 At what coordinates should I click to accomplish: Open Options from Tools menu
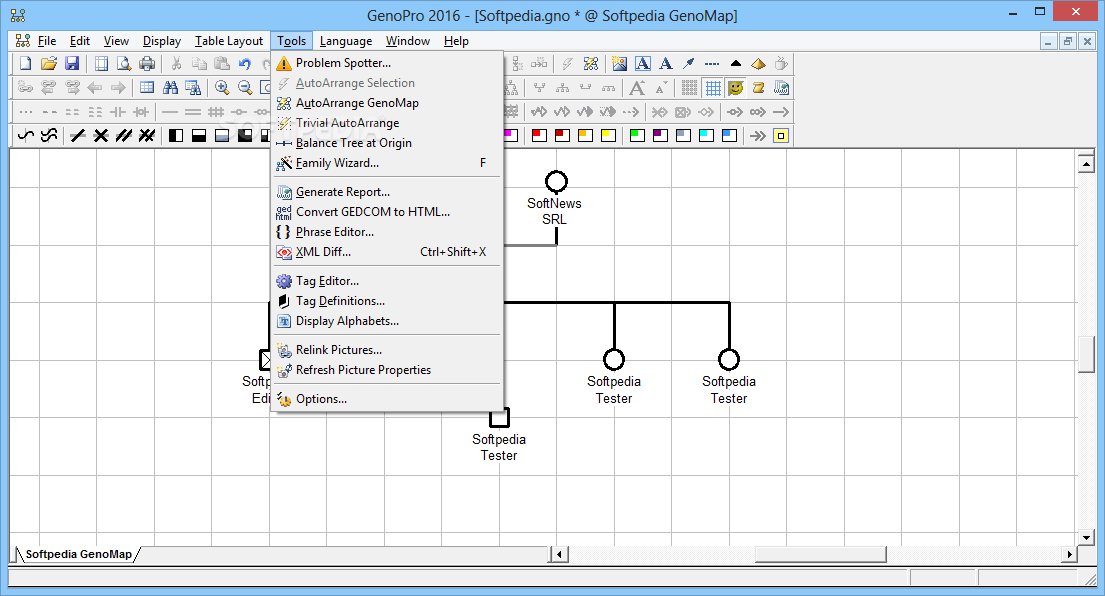pyautogui.click(x=387, y=399)
